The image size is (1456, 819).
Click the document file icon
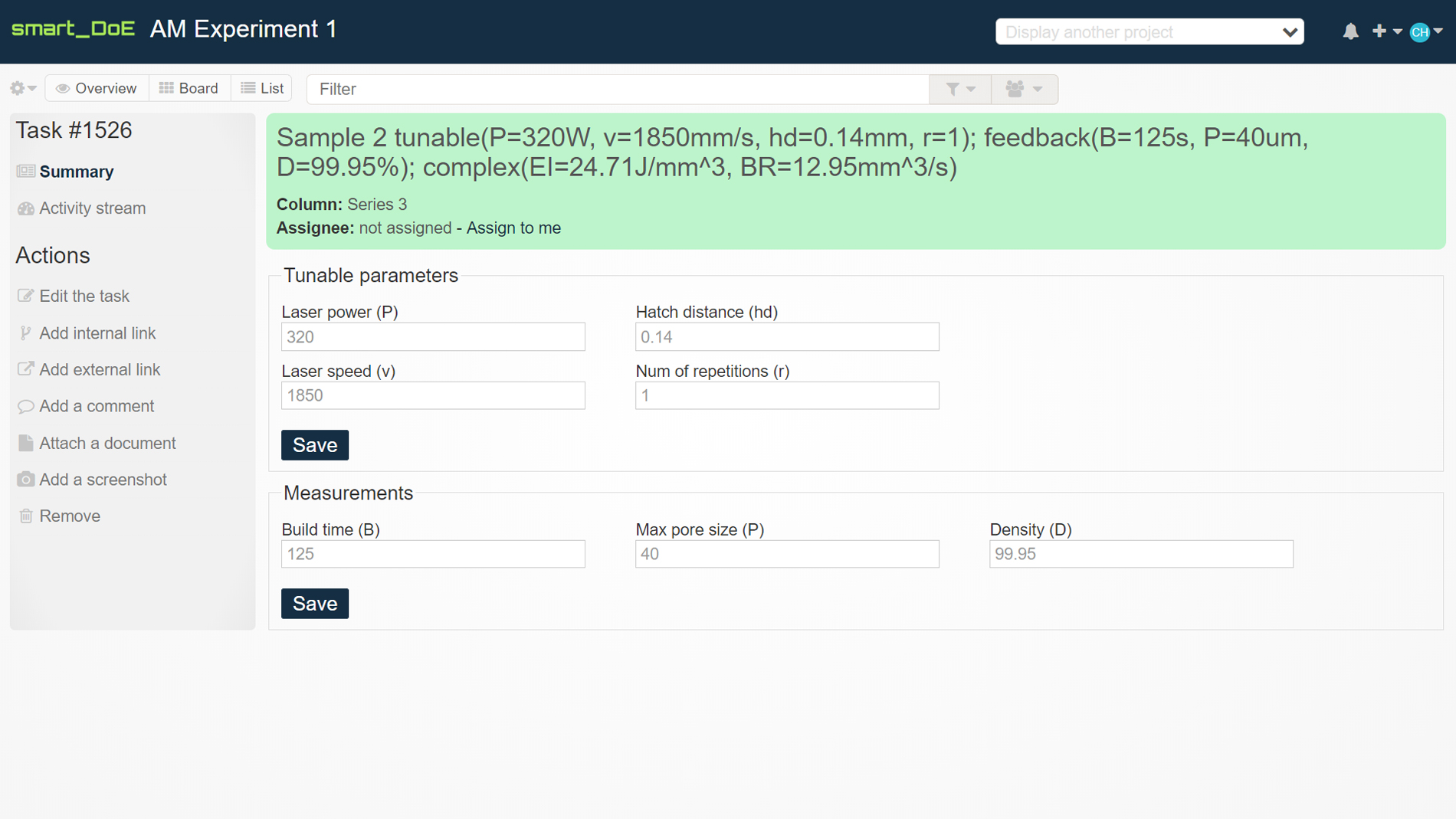pyautogui.click(x=25, y=442)
